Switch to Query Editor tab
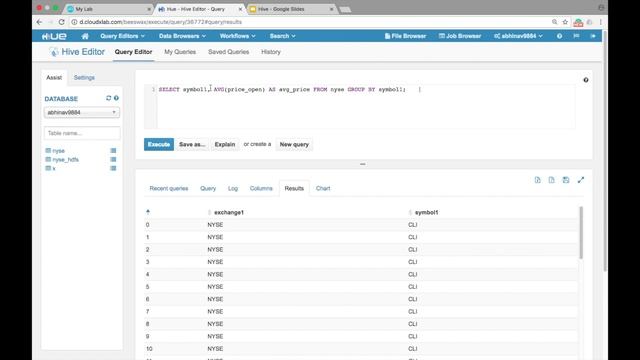Viewport: 640px width, 360px height. pyautogui.click(x=133, y=52)
